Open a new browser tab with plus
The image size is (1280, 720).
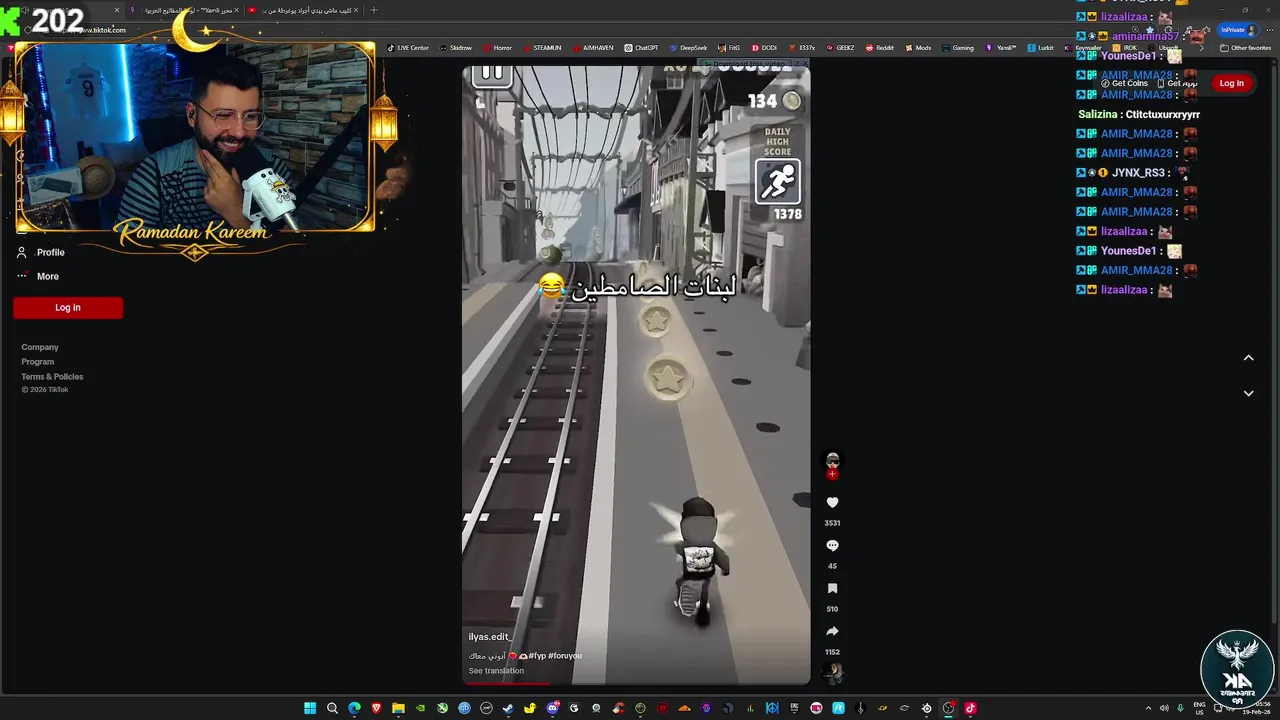[x=374, y=10]
